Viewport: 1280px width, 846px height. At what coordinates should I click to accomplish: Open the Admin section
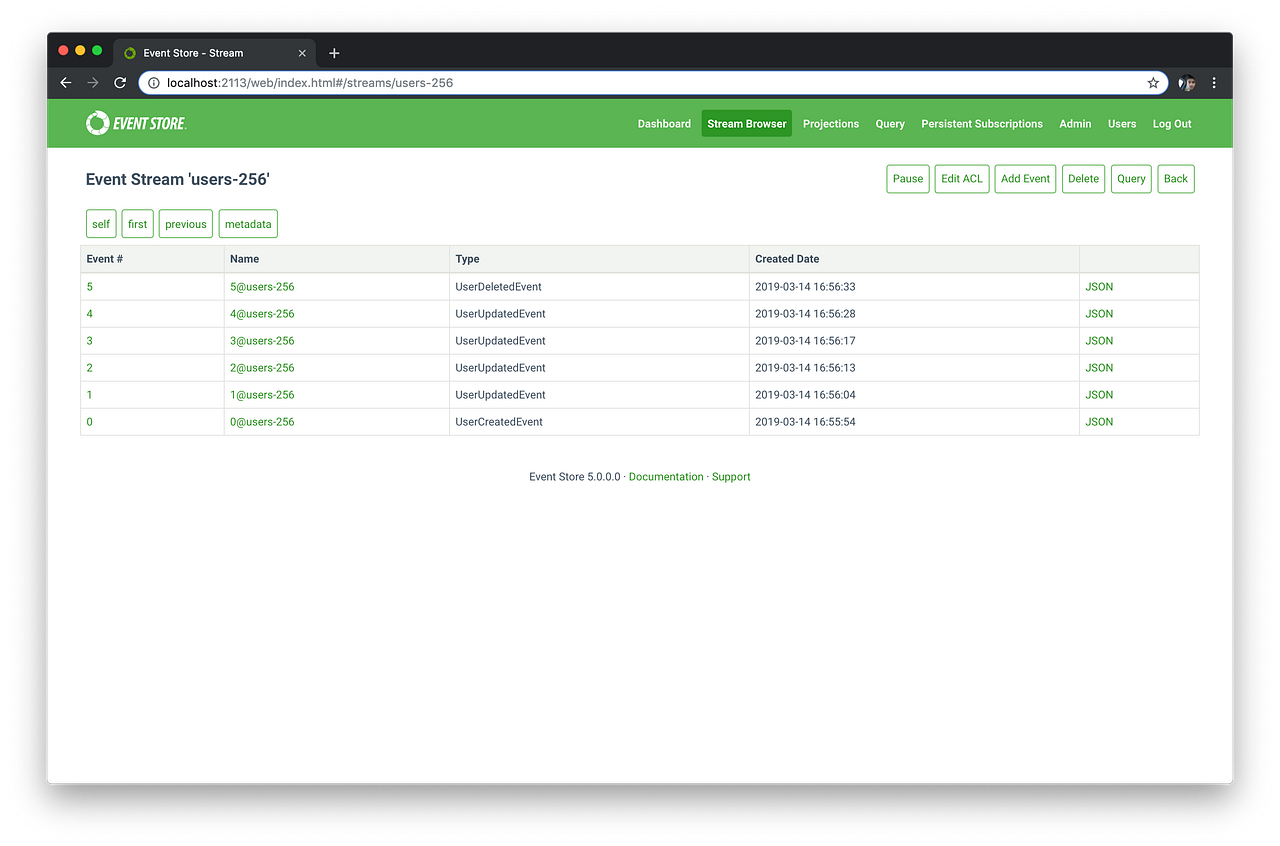pyautogui.click(x=1074, y=123)
